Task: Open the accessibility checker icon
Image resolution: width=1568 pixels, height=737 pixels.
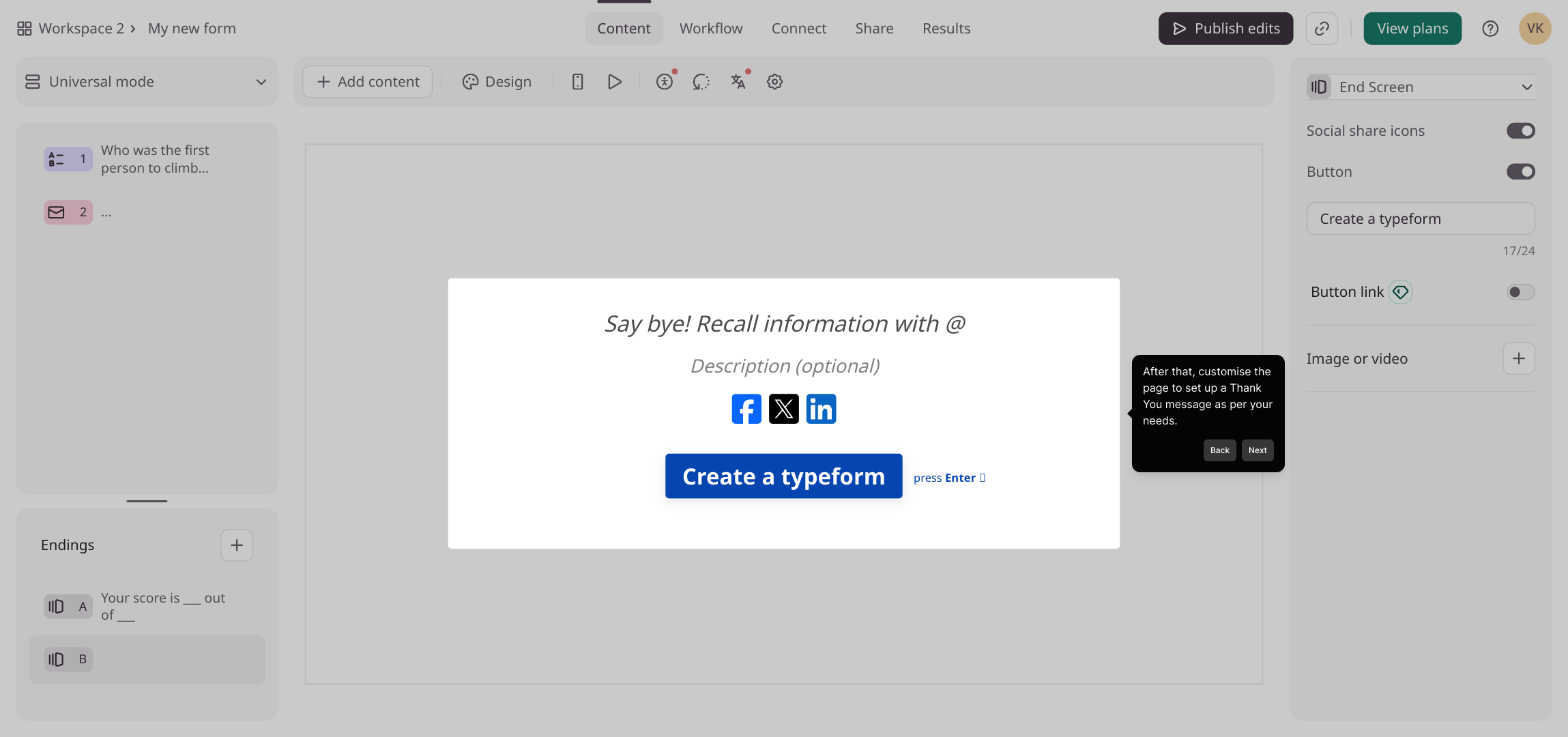Action: pyautogui.click(x=665, y=82)
